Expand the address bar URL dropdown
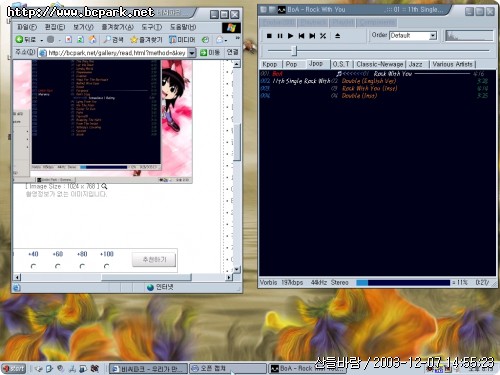 point(192,53)
